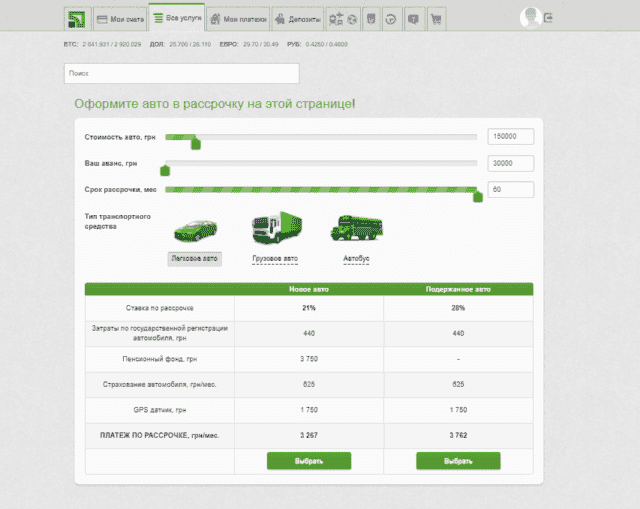The width and height of the screenshot is (640, 509).
Task: Click the user profile avatar
Action: 530,17
